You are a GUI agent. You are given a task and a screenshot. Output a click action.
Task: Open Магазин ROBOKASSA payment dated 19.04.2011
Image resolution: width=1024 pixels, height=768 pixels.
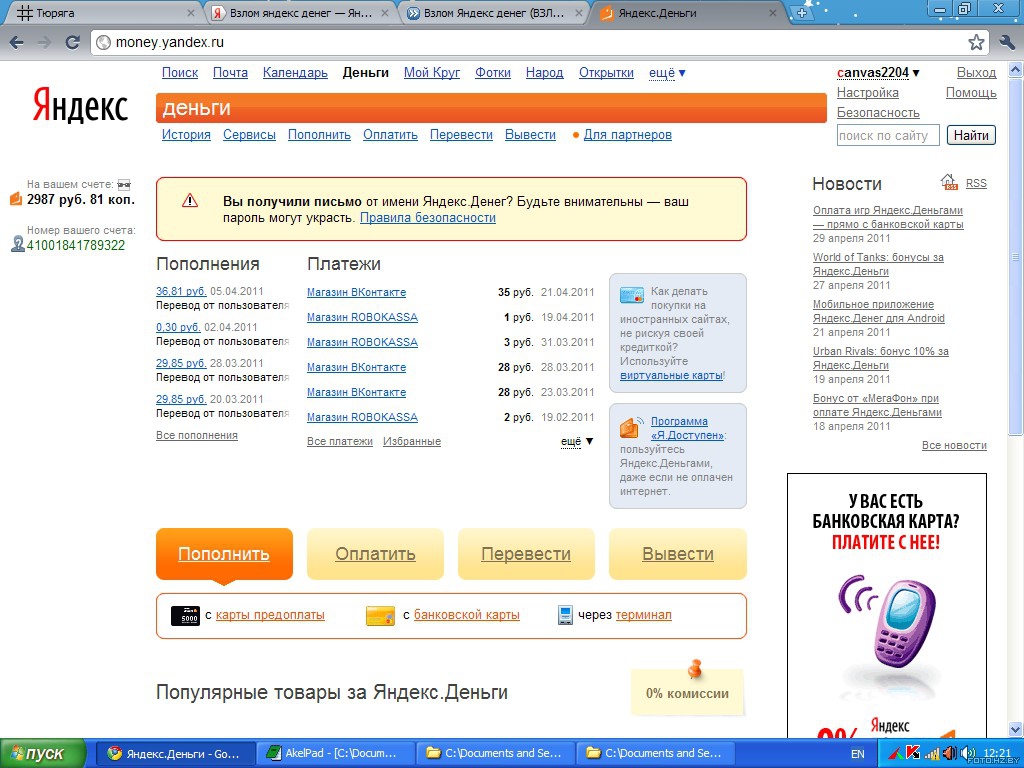click(x=362, y=317)
